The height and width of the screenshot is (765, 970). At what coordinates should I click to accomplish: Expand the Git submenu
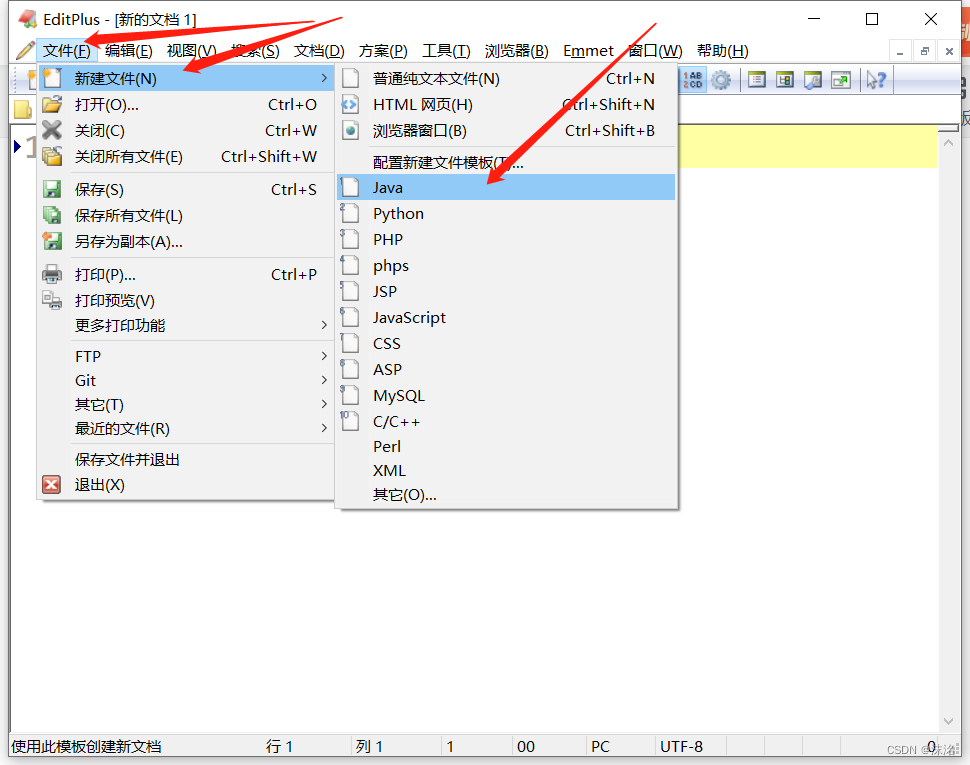pos(186,380)
